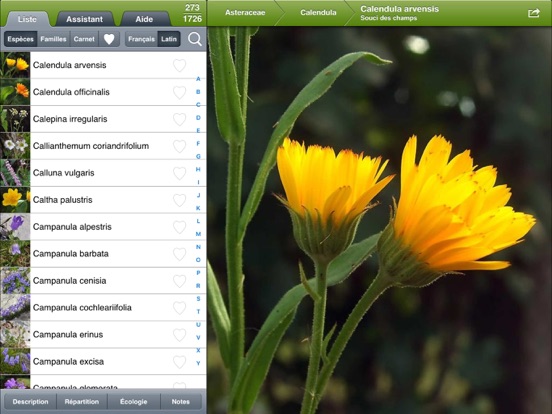
Task: Select Caltha palustris in list
Action: point(103,200)
